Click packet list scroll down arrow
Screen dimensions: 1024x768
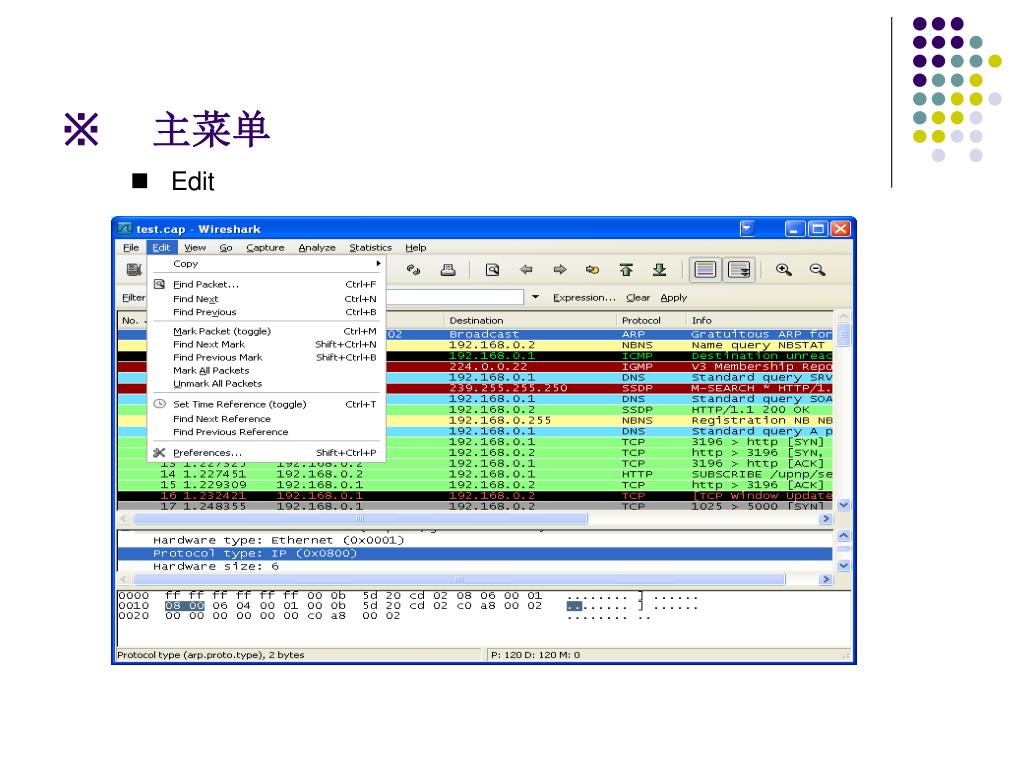click(843, 505)
